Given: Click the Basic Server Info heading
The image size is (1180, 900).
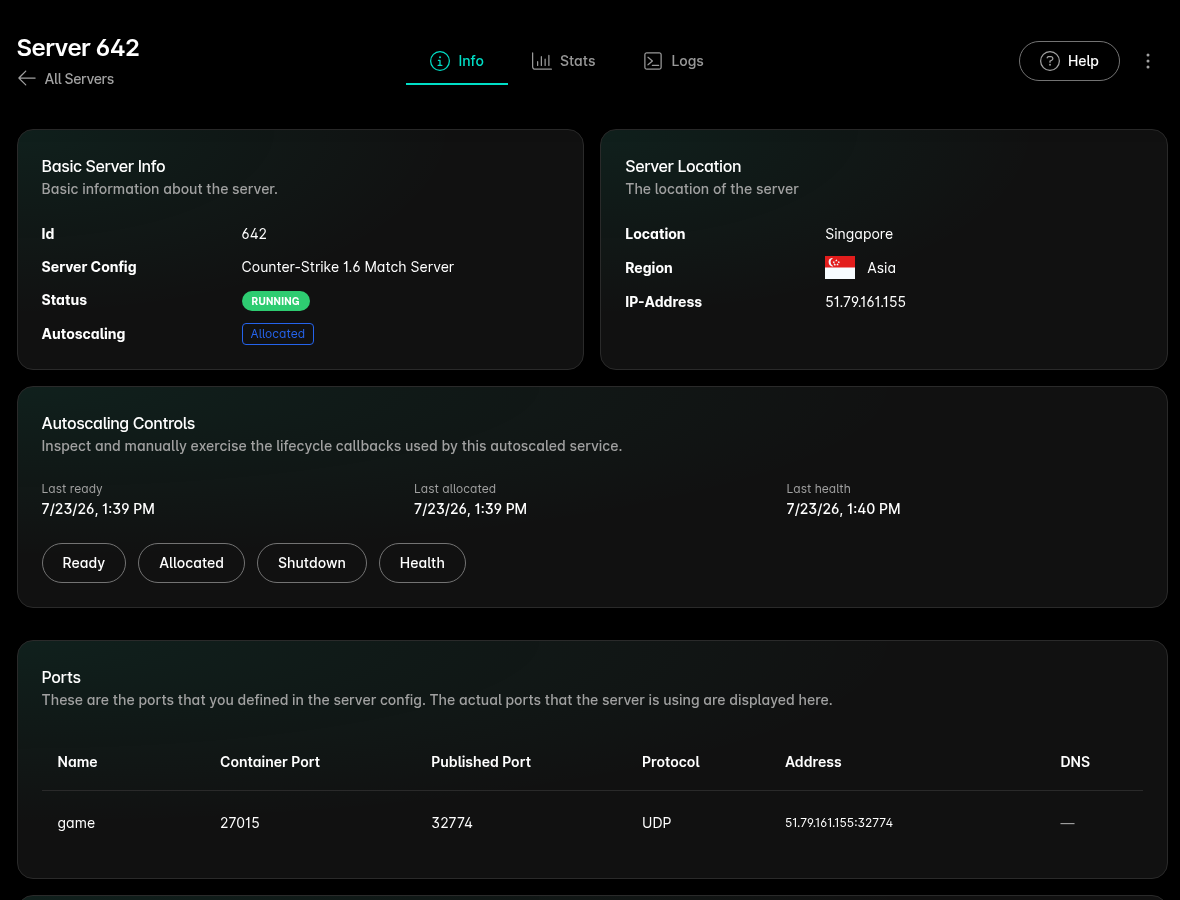Looking at the screenshot, I should pos(103,166).
